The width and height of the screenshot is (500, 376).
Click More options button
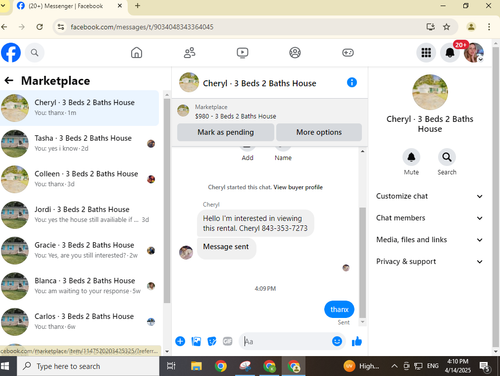[x=319, y=132]
